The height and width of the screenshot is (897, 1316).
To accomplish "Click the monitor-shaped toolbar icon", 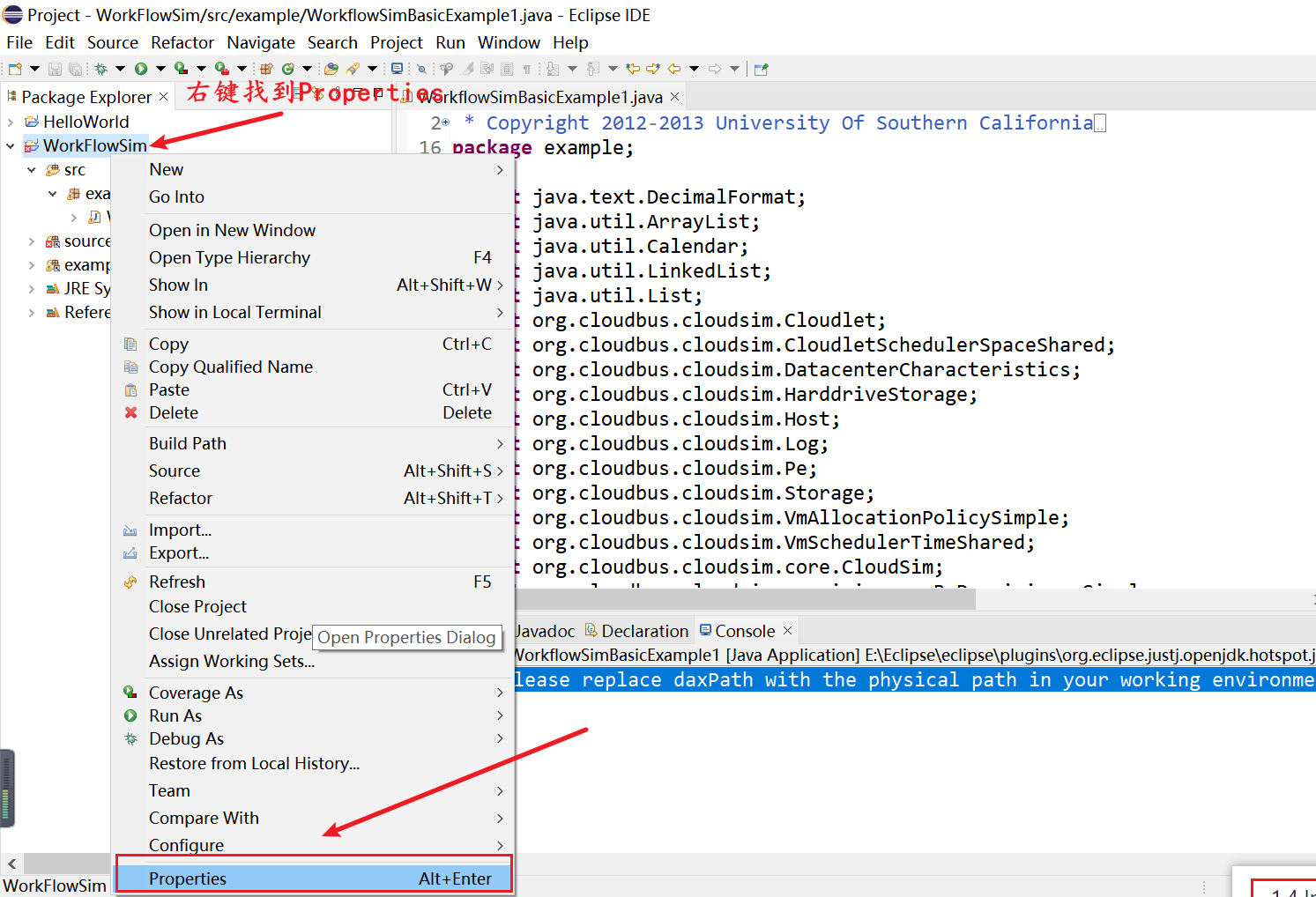I will (397, 69).
